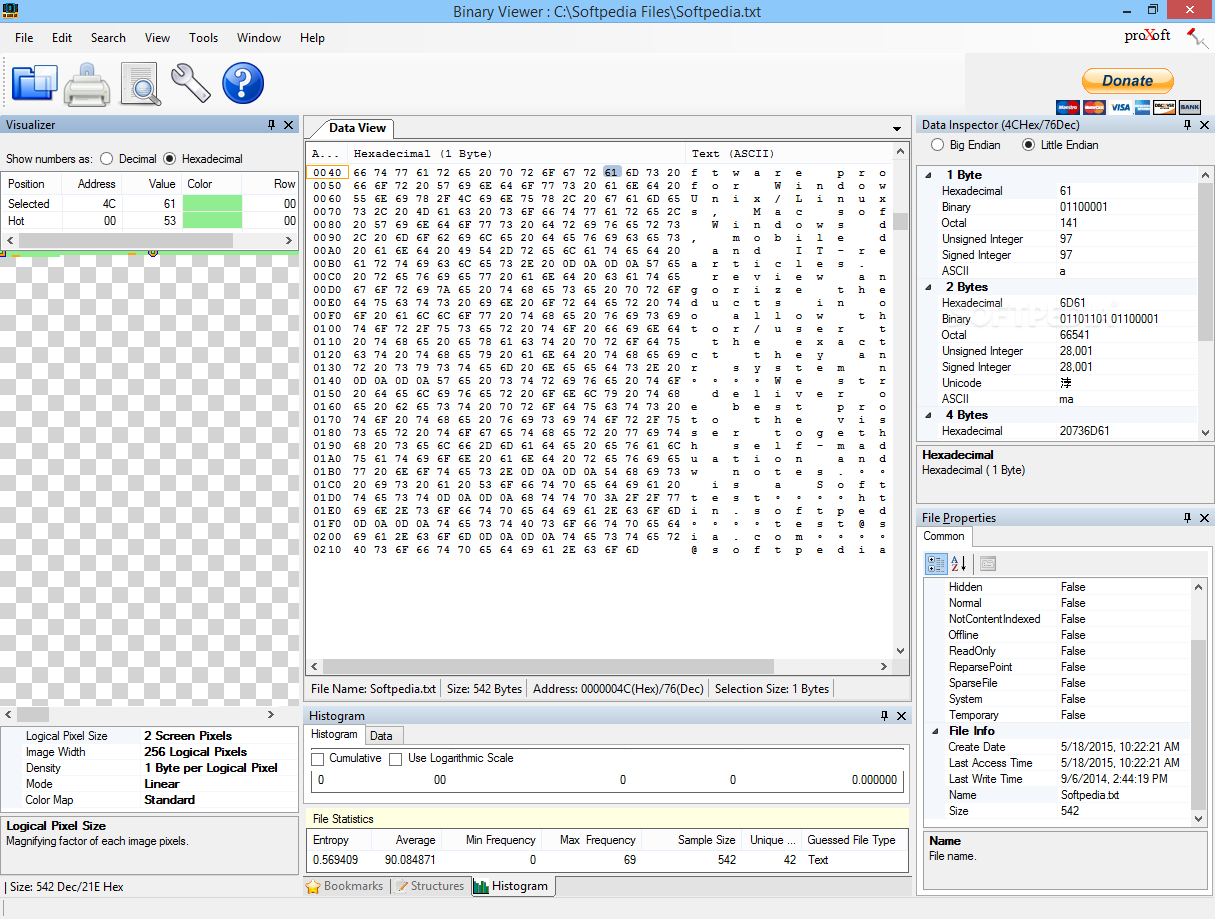Close the Data Inspector panel
The width and height of the screenshot is (1215, 919).
[1205, 125]
